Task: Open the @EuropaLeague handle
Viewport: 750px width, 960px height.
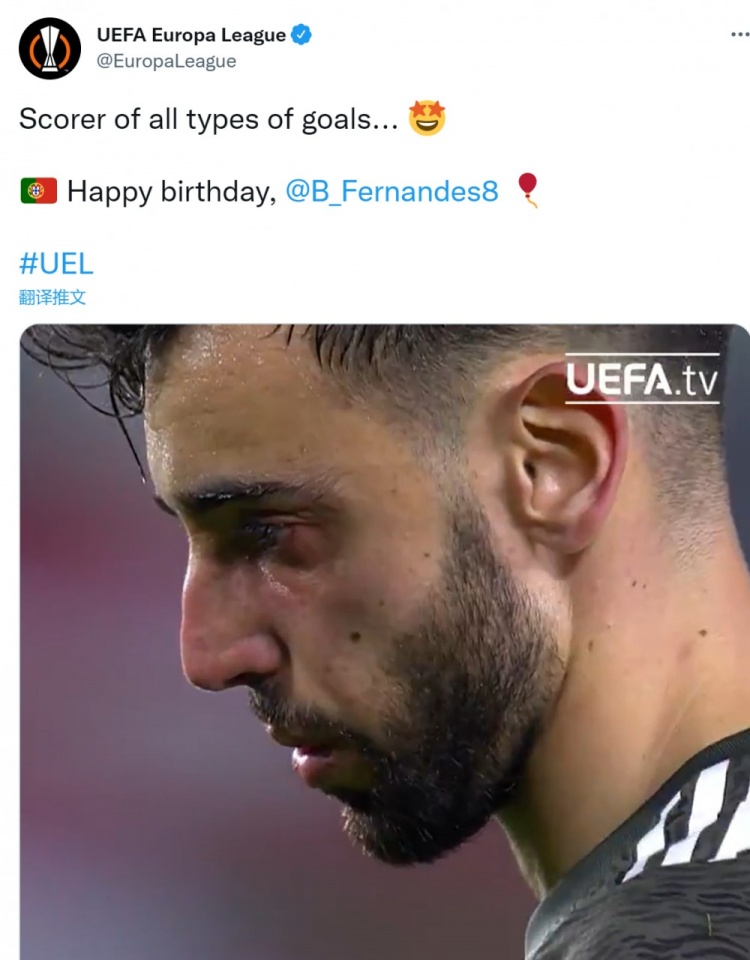Action: coord(167,61)
